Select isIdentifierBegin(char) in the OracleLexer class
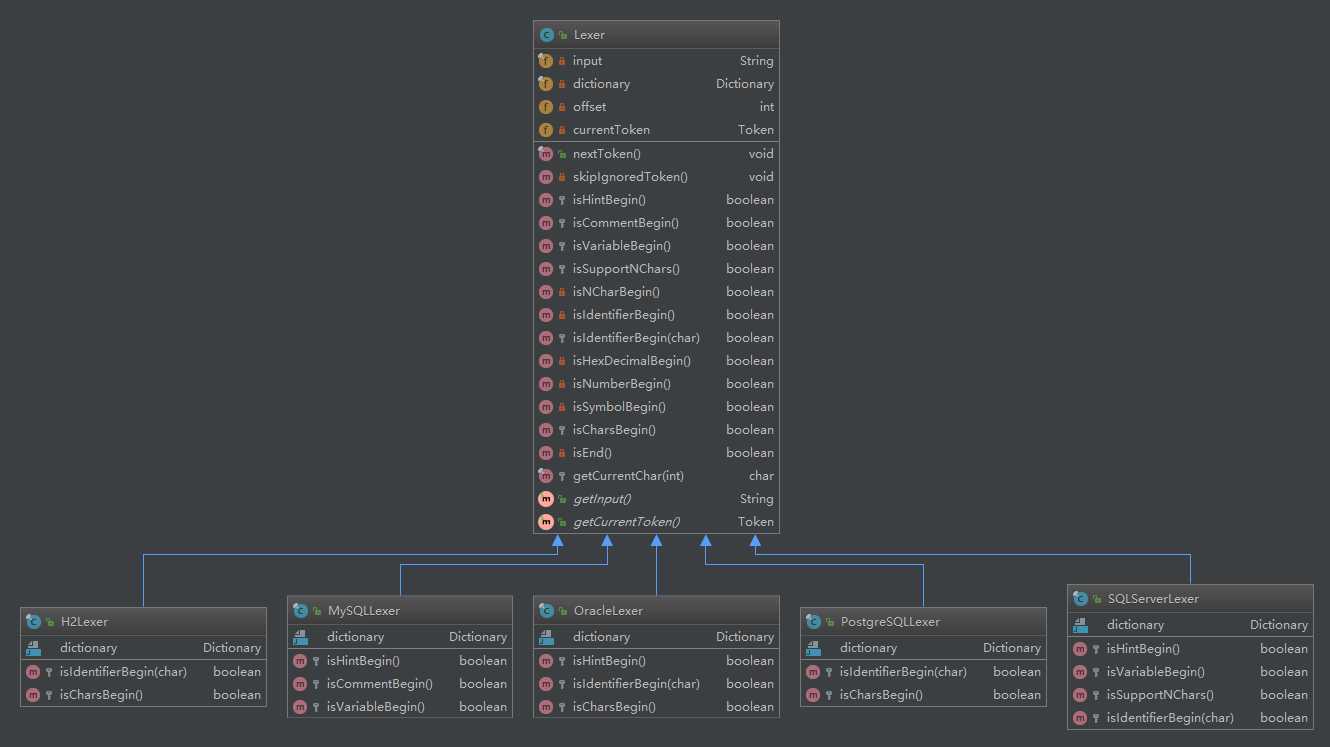Screen dimensions: 1330x747 637,684
